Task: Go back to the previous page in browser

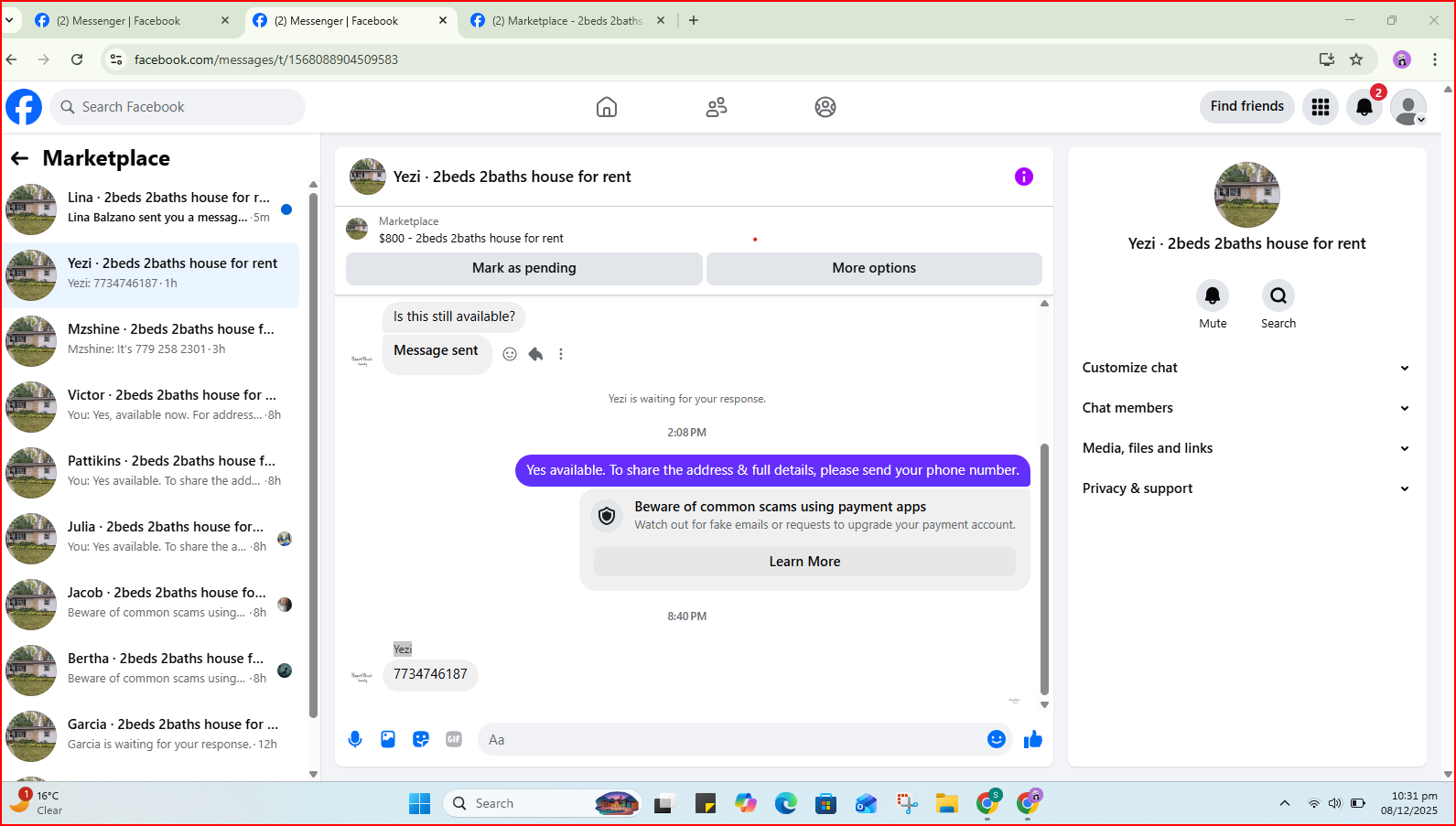Action: coord(11,59)
